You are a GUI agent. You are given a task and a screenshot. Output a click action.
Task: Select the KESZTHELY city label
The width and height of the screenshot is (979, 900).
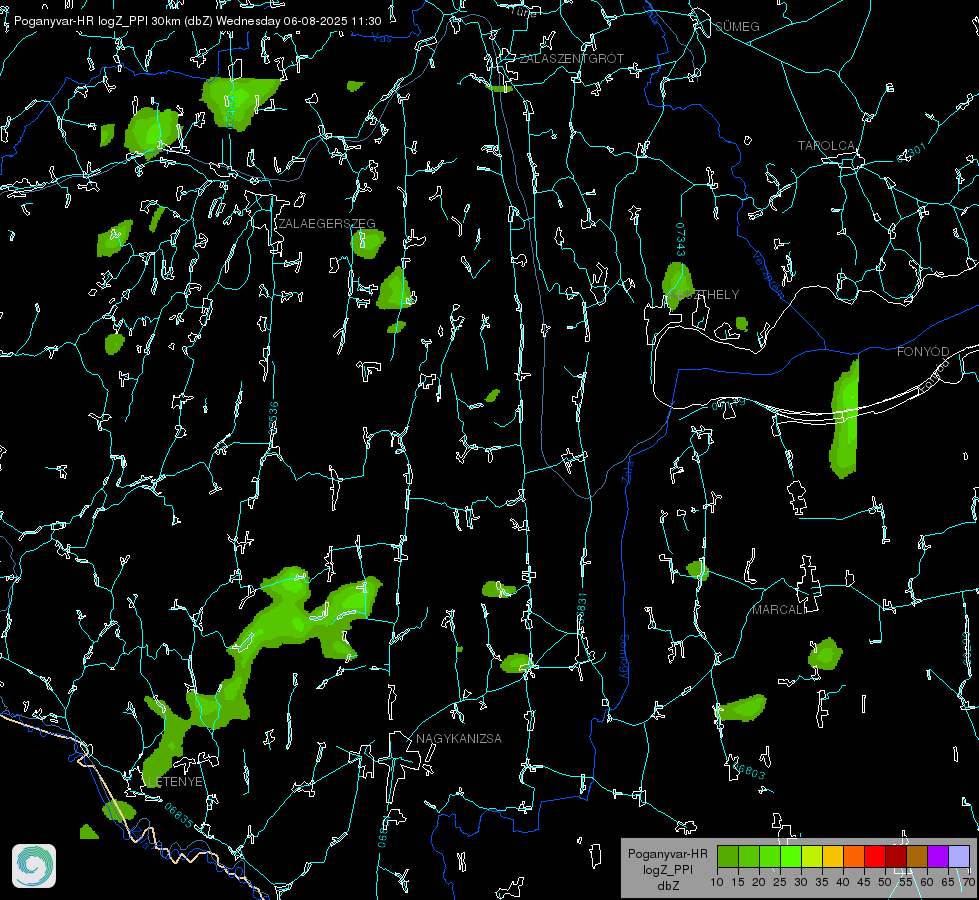click(704, 294)
